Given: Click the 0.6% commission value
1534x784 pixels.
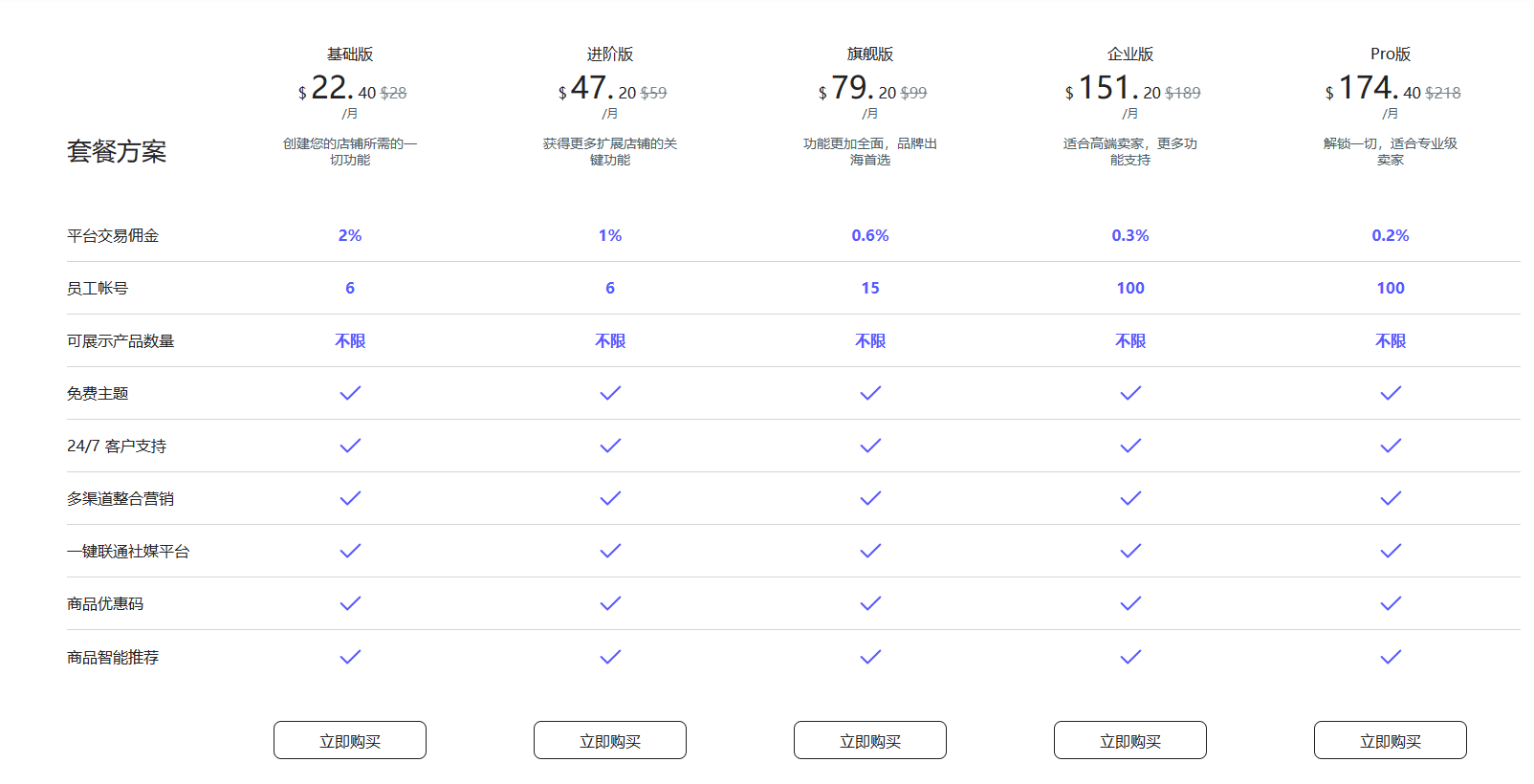Looking at the screenshot, I should pyautogui.click(x=870, y=235).
